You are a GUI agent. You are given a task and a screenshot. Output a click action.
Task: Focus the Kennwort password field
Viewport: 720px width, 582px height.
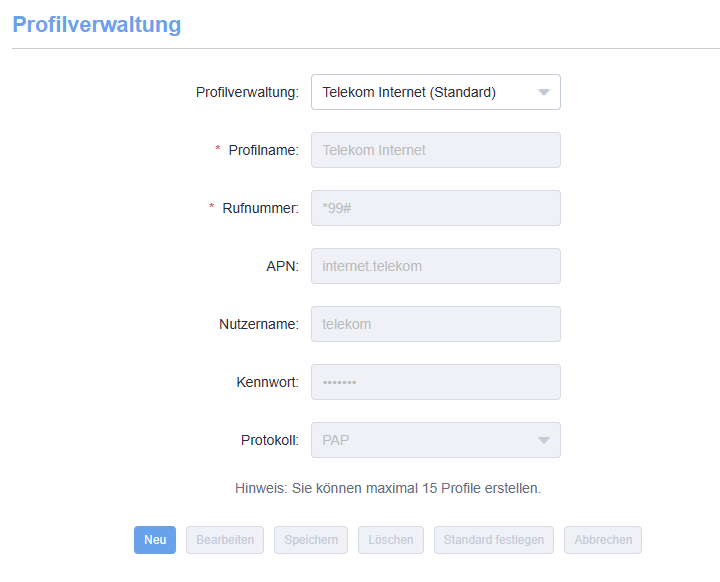(x=435, y=382)
